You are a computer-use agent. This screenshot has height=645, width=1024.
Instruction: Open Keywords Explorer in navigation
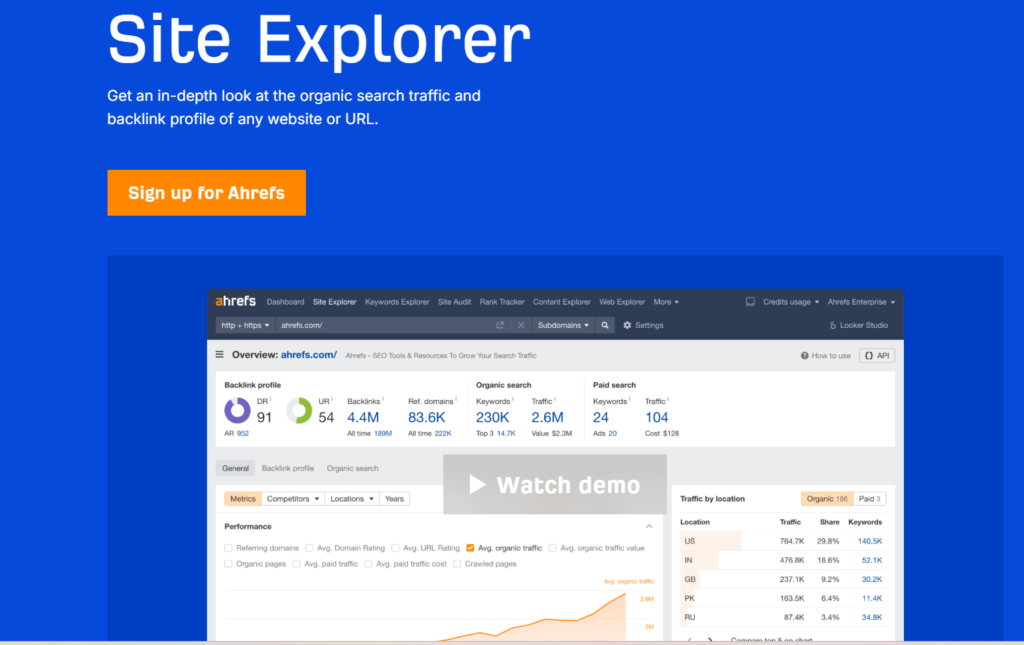397,302
